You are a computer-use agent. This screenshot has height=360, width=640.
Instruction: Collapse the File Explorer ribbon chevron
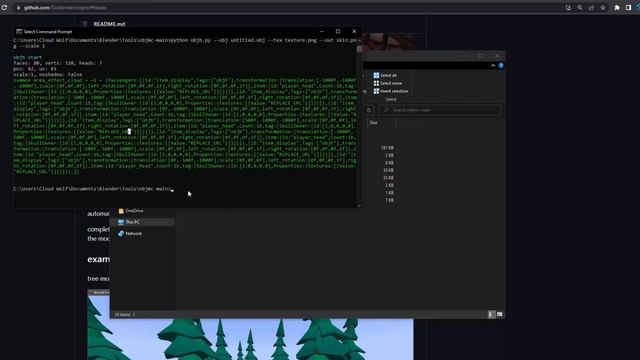click(x=493, y=66)
